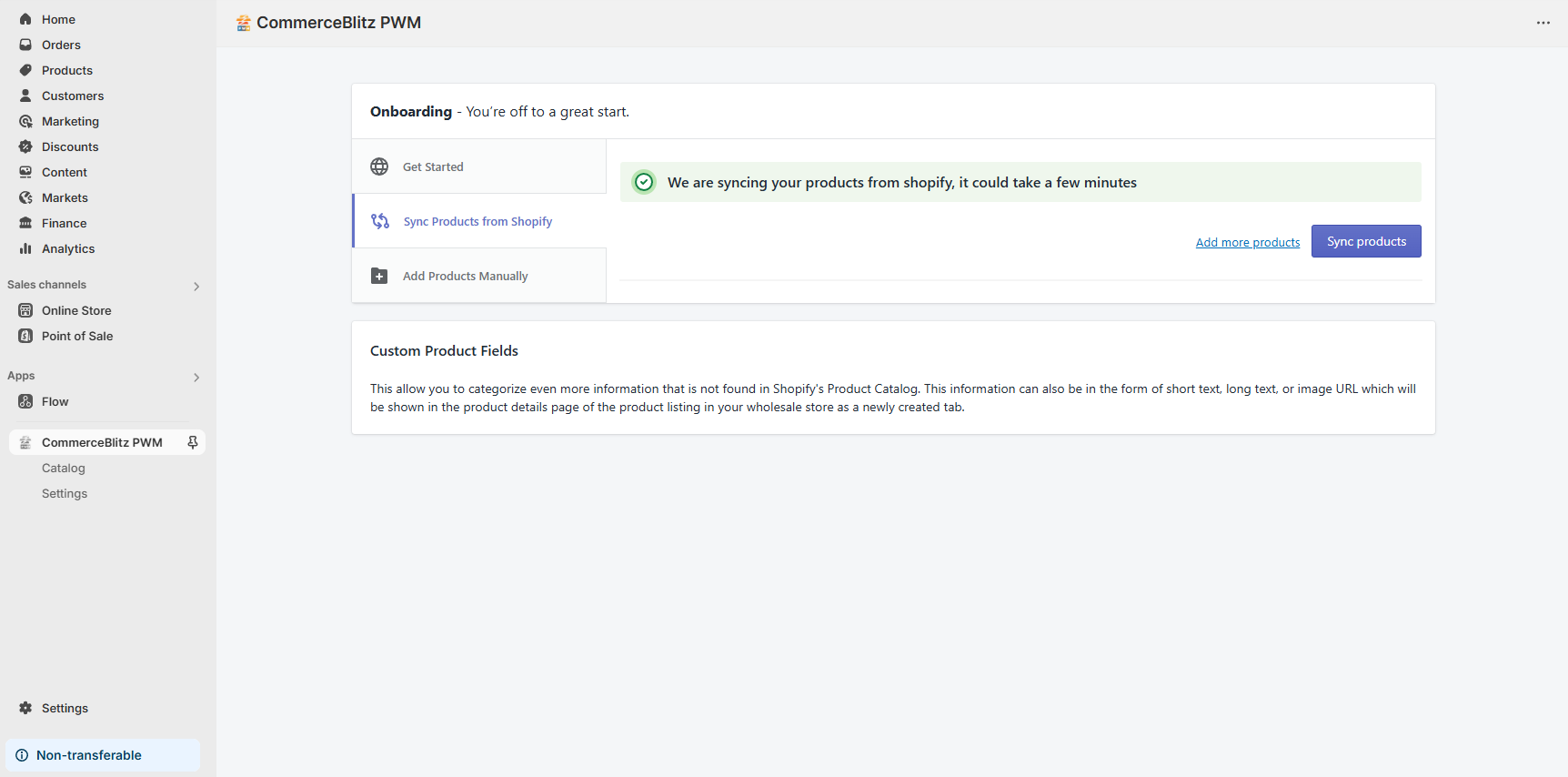Click the Markets globe icon
The width and height of the screenshot is (1568, 777).
(x=25, y=197)
